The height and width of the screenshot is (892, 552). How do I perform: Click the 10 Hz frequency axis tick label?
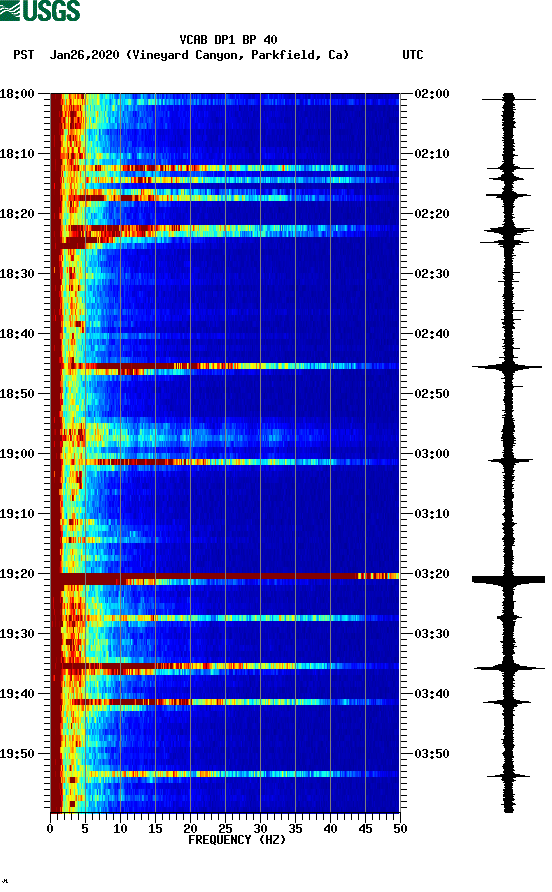pos(120,829)
